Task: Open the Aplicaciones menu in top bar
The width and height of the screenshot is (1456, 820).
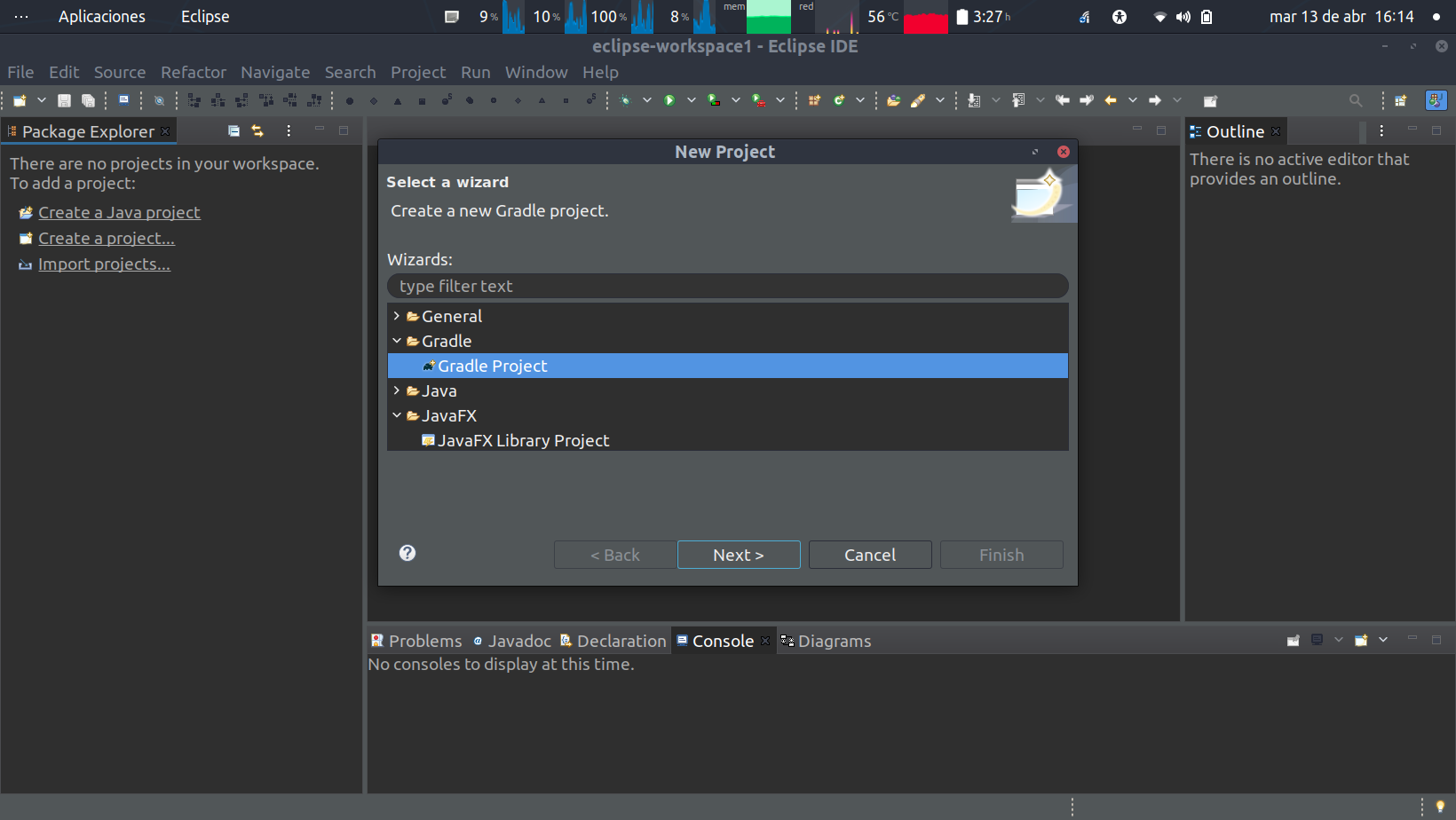Action: pyautogui.click(x=102, y=17)
